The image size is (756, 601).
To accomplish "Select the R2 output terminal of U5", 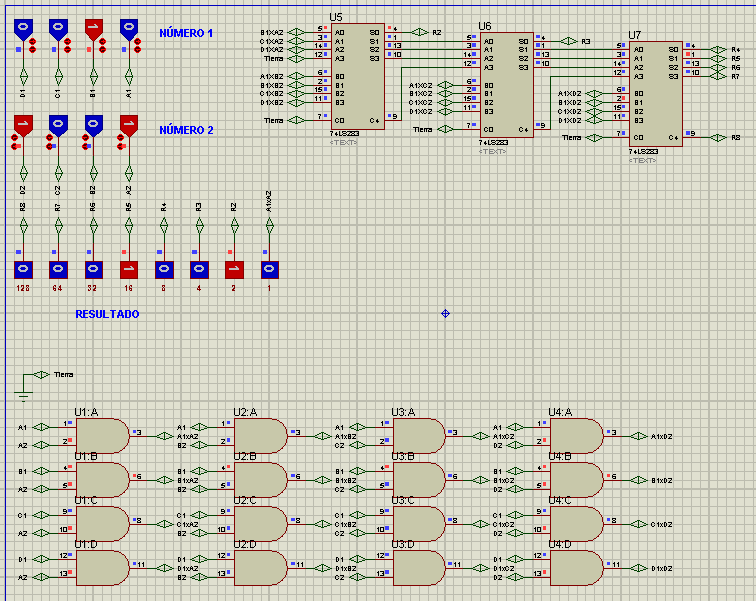I will click(x=420, y=32).
